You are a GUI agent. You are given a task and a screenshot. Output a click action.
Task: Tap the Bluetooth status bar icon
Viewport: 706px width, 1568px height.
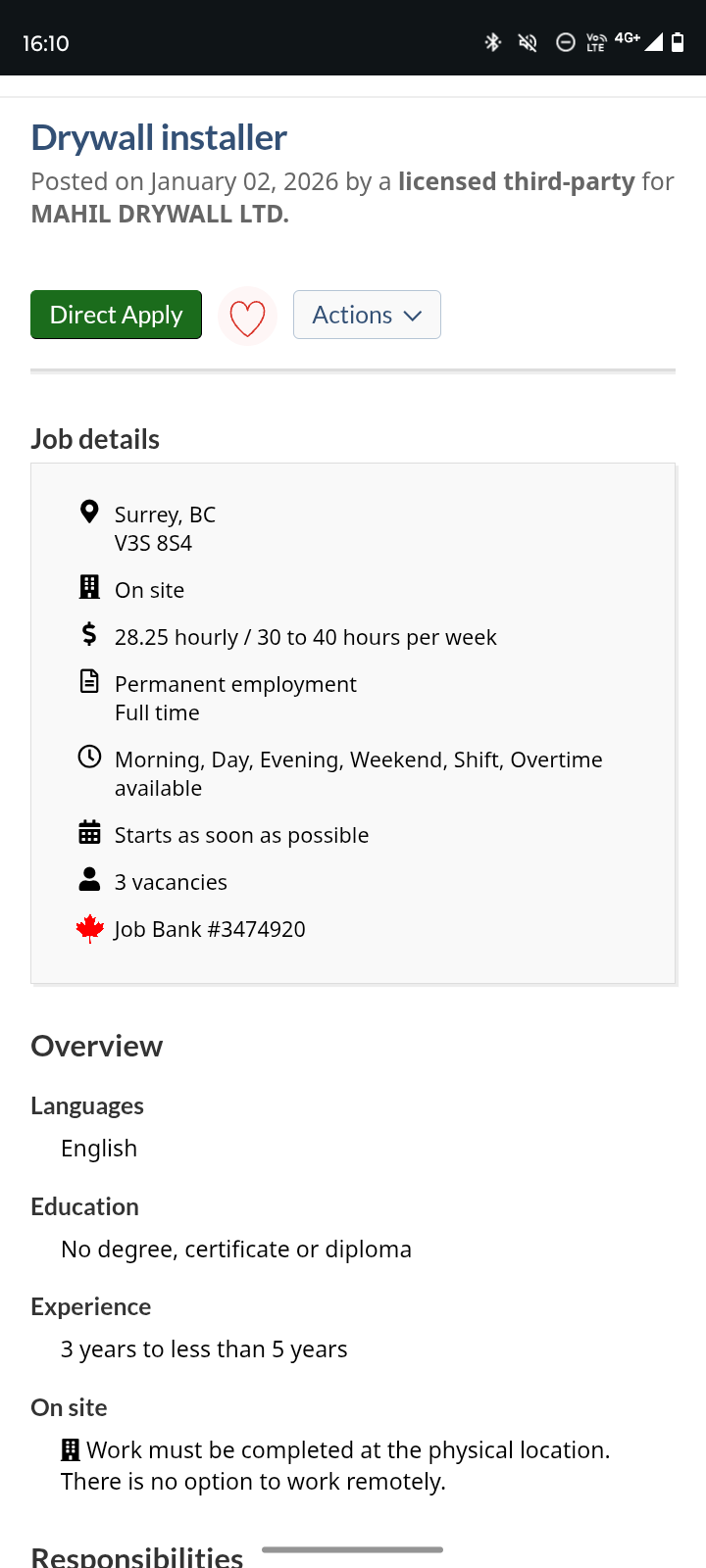click(x=493, y=42)
